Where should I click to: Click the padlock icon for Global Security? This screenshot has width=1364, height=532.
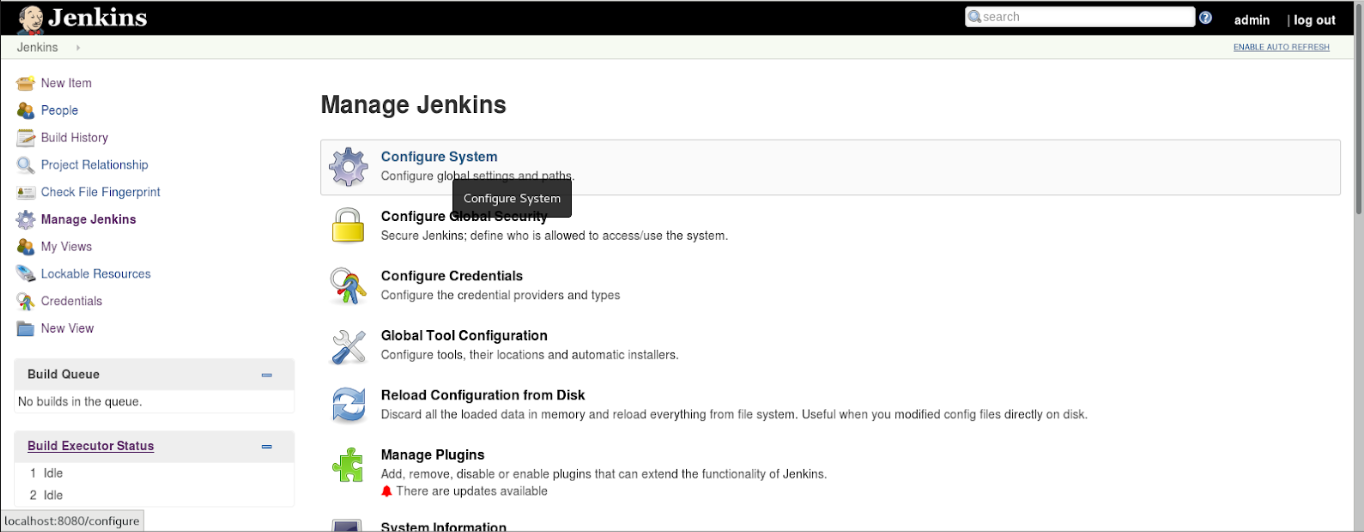(x=349, y=226)
